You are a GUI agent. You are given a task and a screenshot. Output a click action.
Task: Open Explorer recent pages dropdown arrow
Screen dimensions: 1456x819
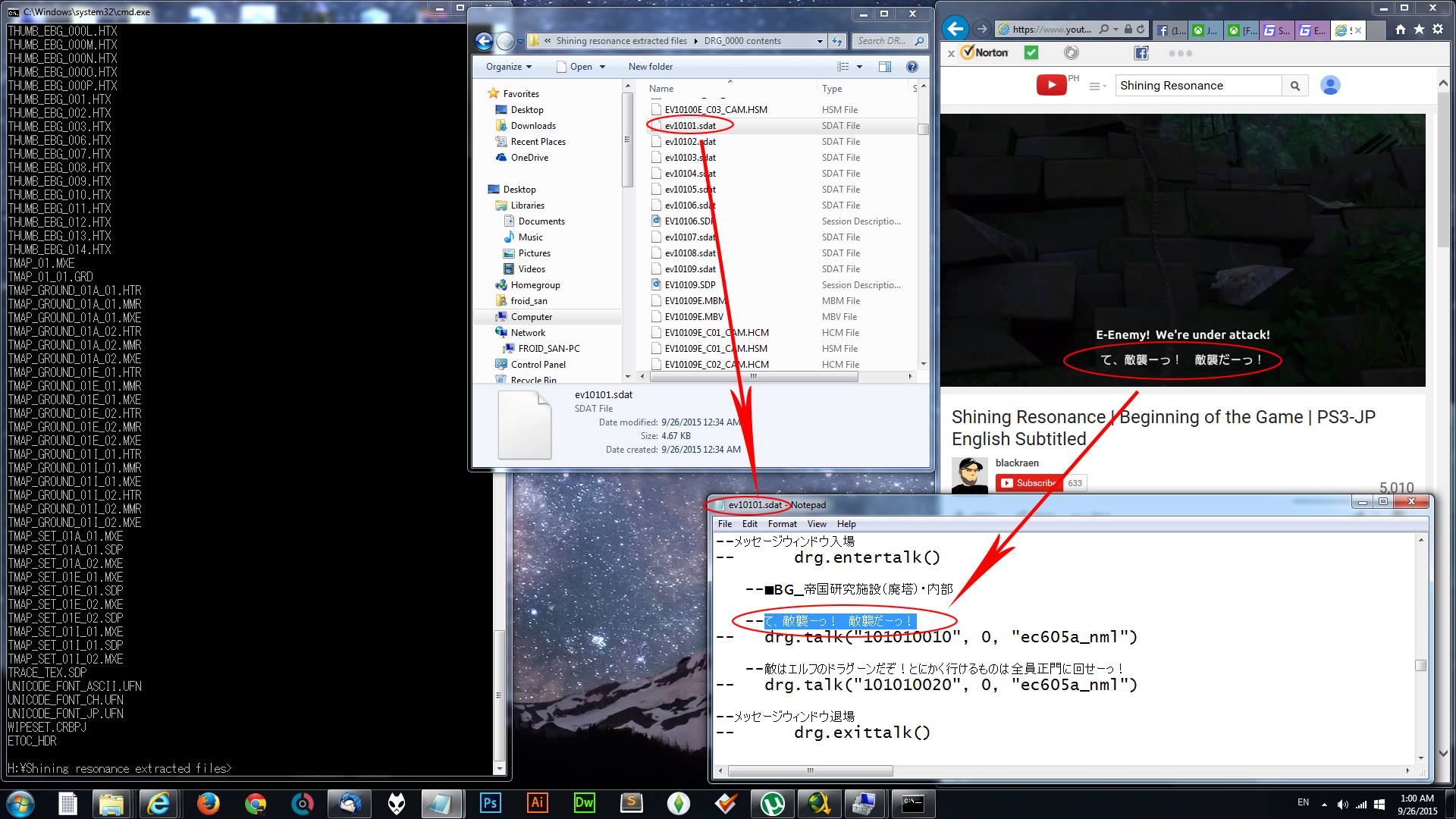pos(520,41)
